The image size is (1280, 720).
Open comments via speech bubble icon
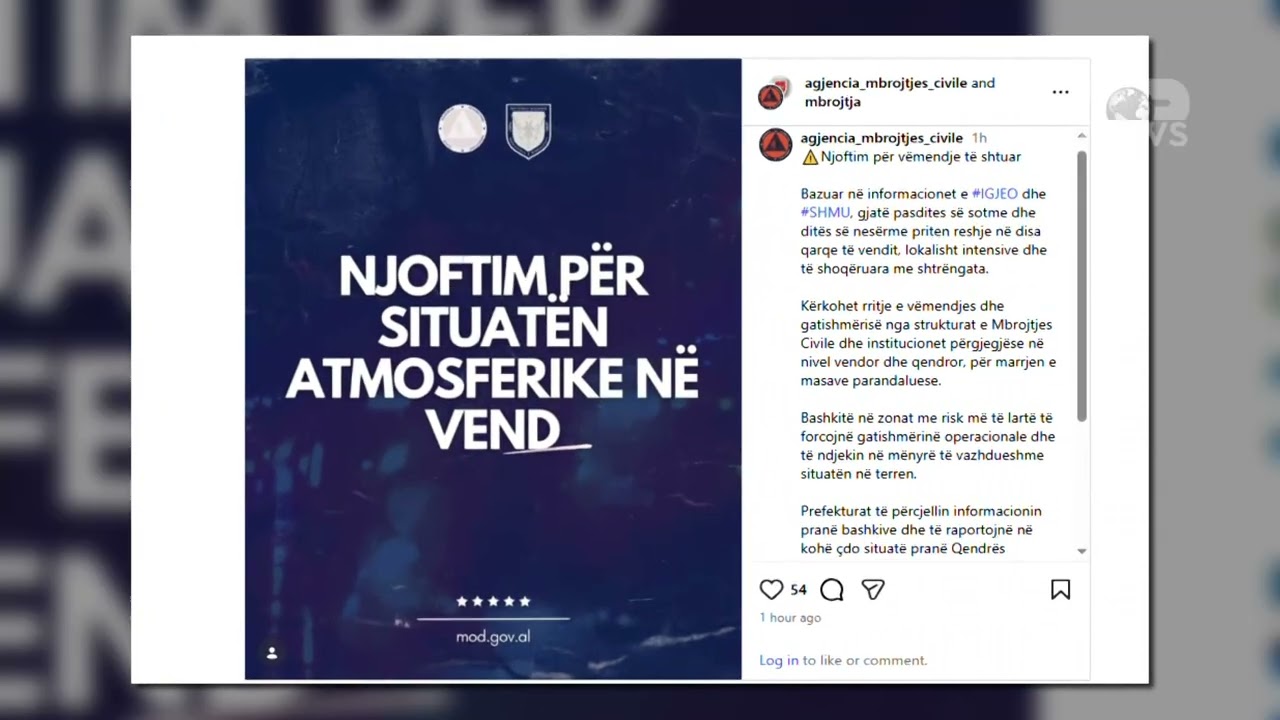pyautogui.click(x=832, y=590)
